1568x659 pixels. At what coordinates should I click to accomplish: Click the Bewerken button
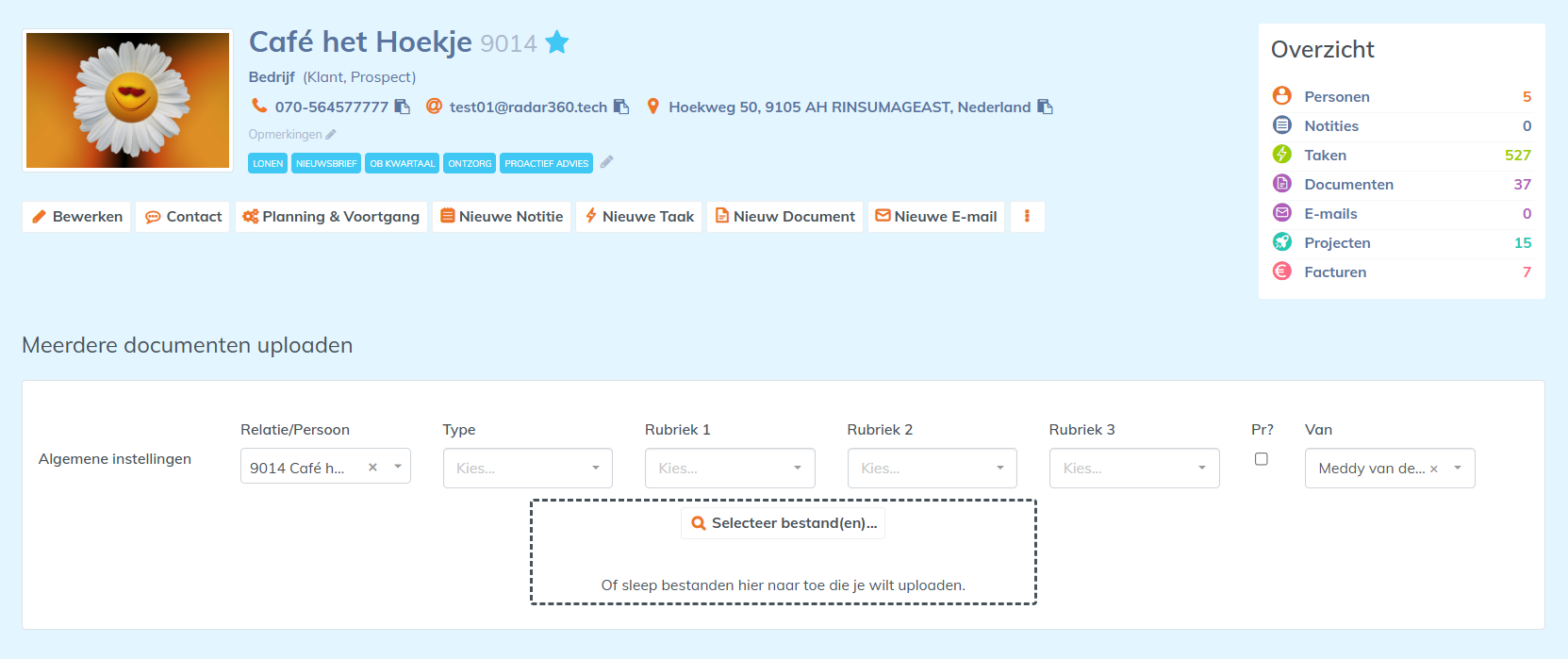(76, 217)
